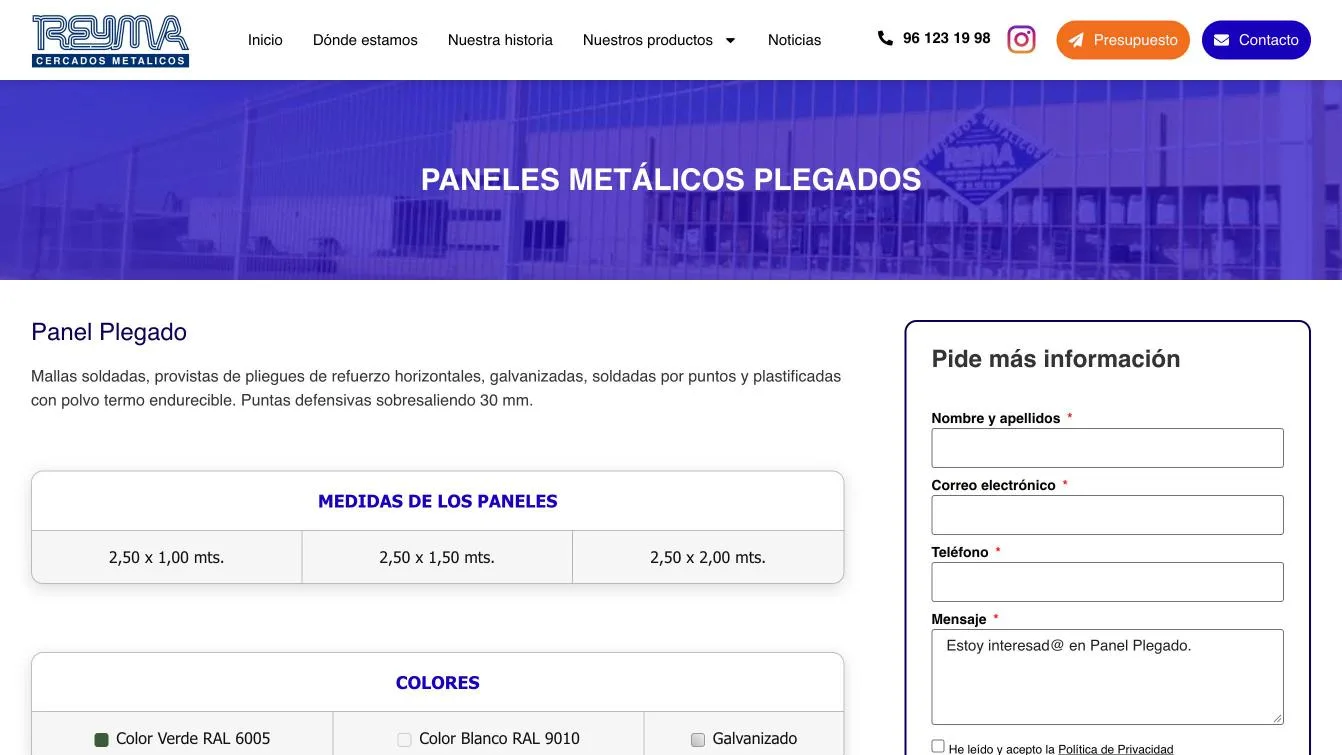Click into the Mensaje text area
The width and height of the screenshot is (1342, 755).
[x=1107, y=677]
